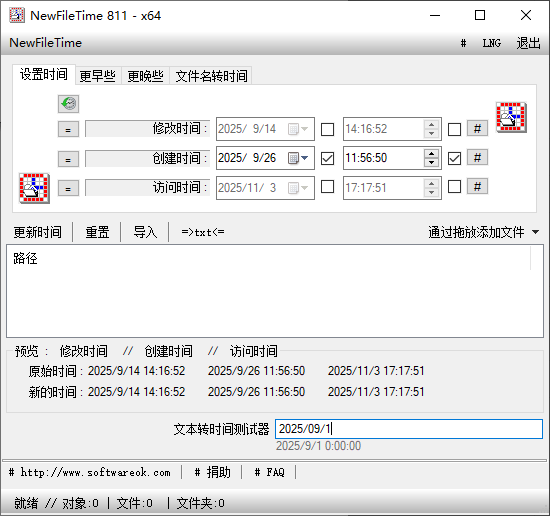Click the =>txt<= button

pyautogui.click(x=203, y=232)
